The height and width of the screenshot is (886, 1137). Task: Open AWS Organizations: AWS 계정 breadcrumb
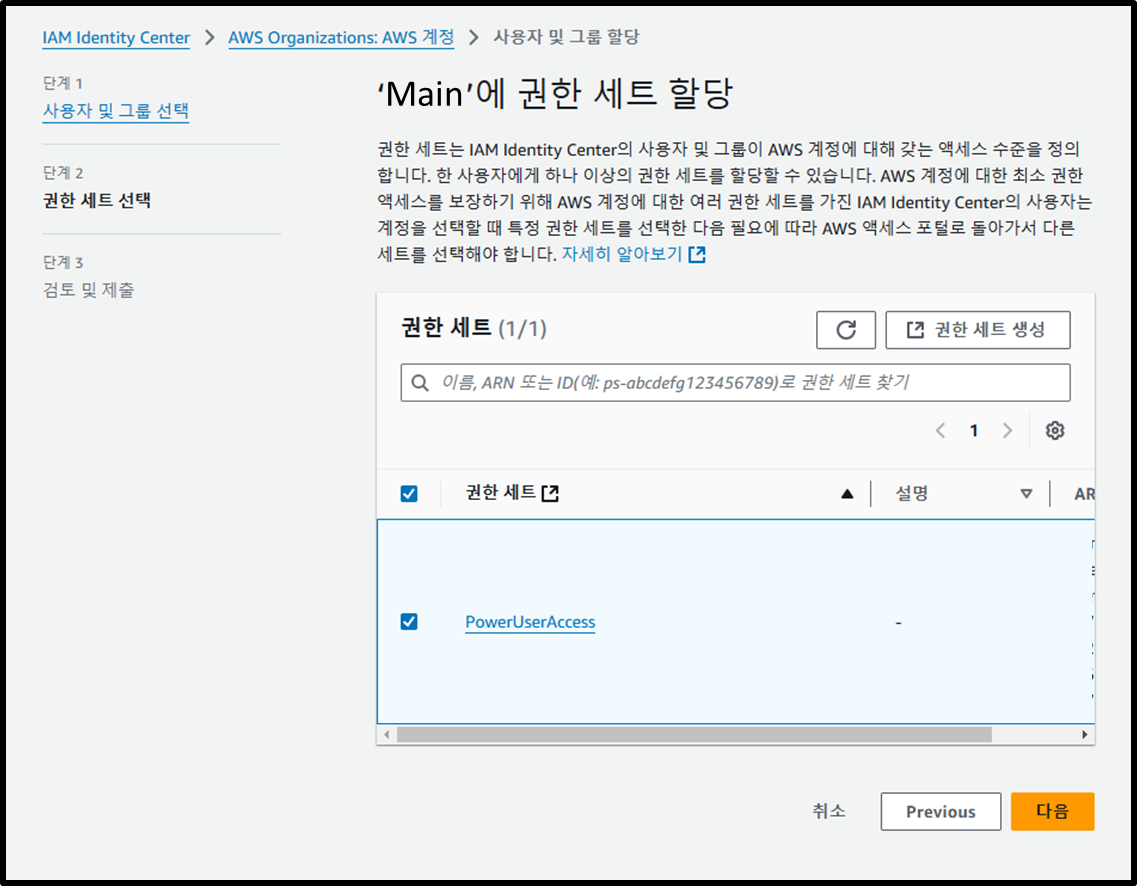(x=342, y=38)
